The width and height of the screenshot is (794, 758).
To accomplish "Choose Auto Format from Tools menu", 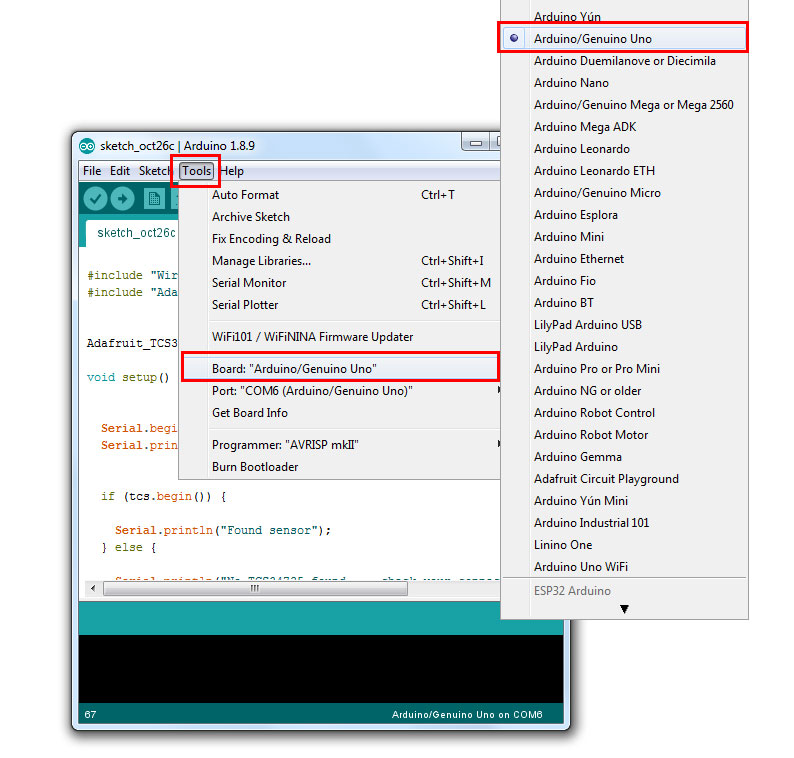I will (x=340, y=195).
